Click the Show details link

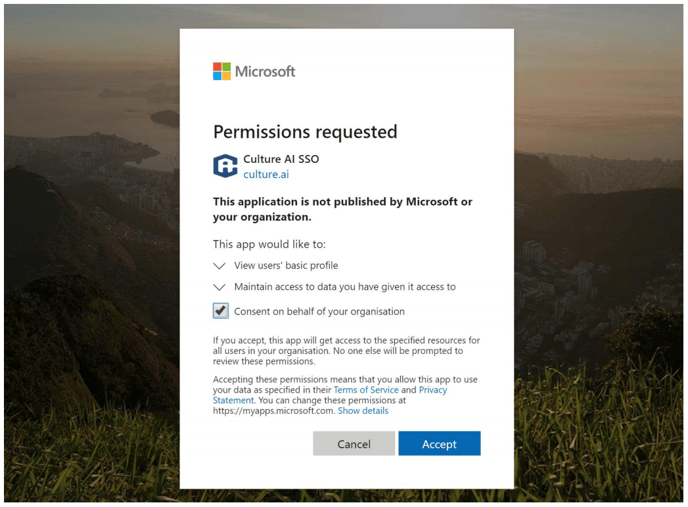[x=363, y=411]
